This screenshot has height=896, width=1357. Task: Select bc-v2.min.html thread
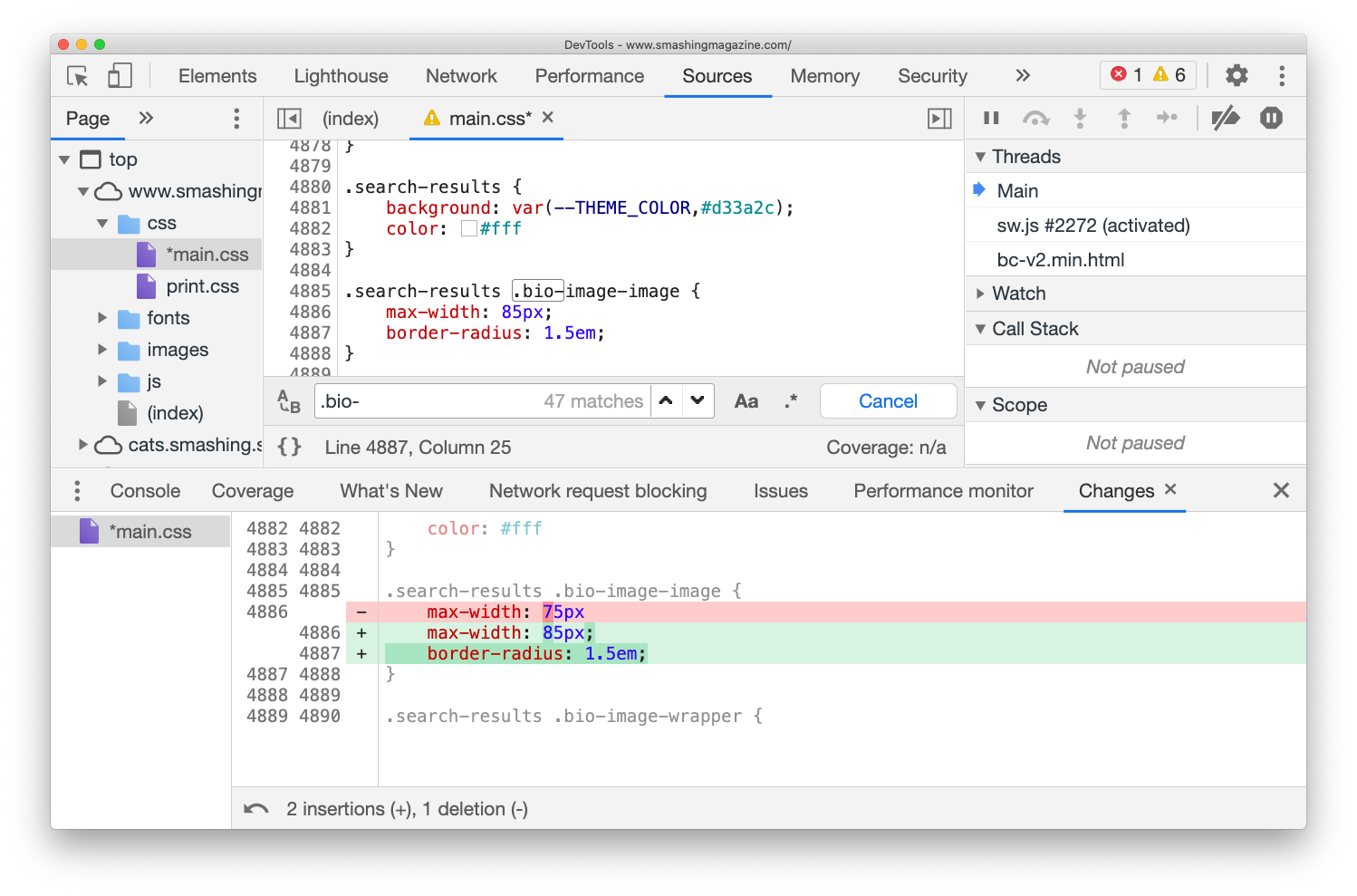point(1061,260)
